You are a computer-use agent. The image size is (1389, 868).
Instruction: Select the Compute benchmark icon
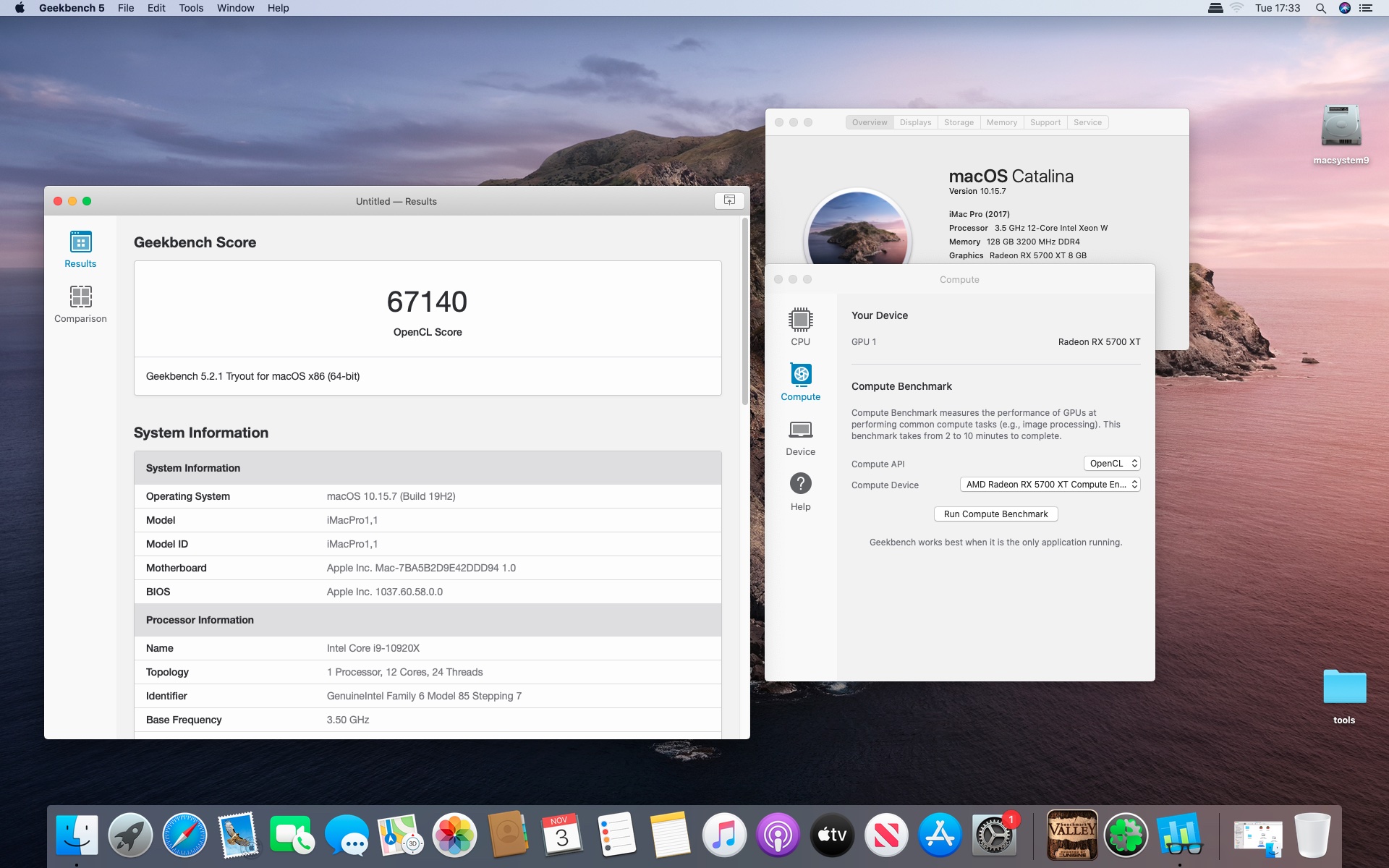pos(800,375)
